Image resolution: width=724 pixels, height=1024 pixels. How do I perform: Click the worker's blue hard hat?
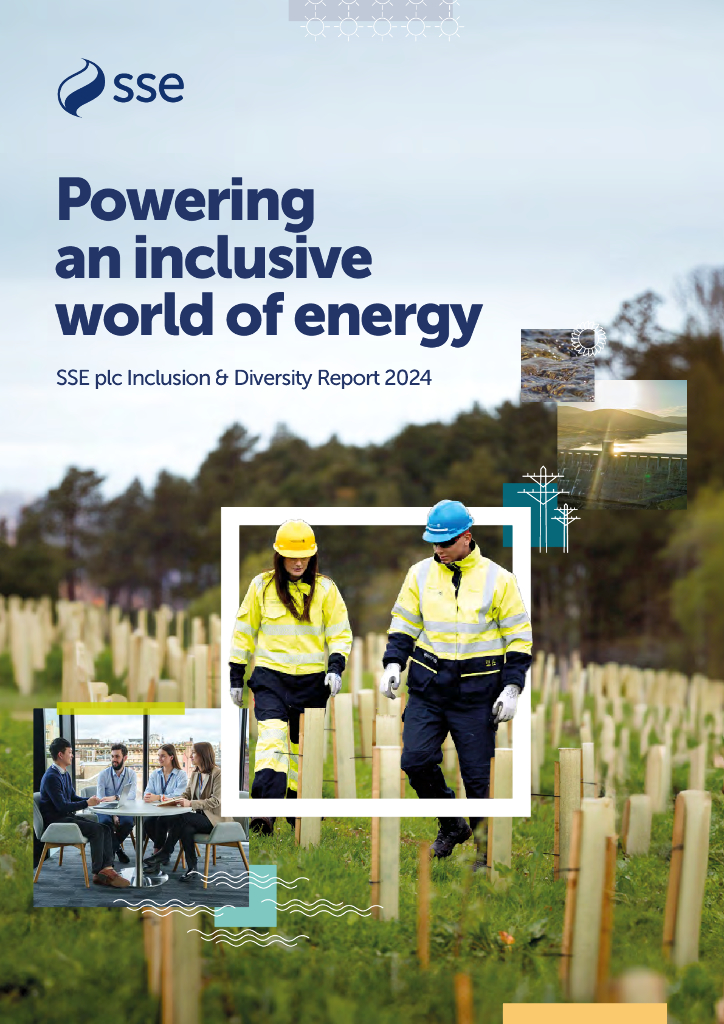coord(447,520)
